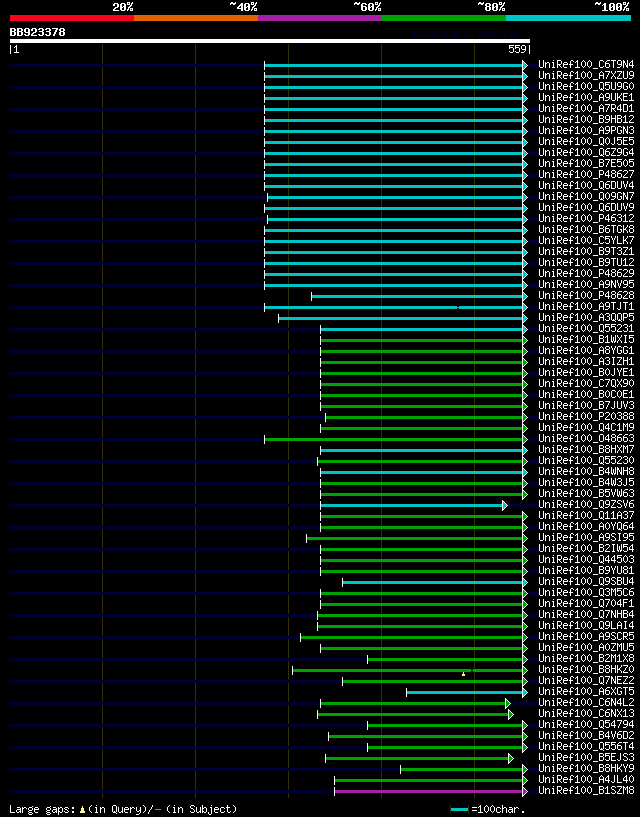This screenshot has height=817, width=640.
Task: Click the query end position 559
Action: pyautogui.click(x=518, y=49)
